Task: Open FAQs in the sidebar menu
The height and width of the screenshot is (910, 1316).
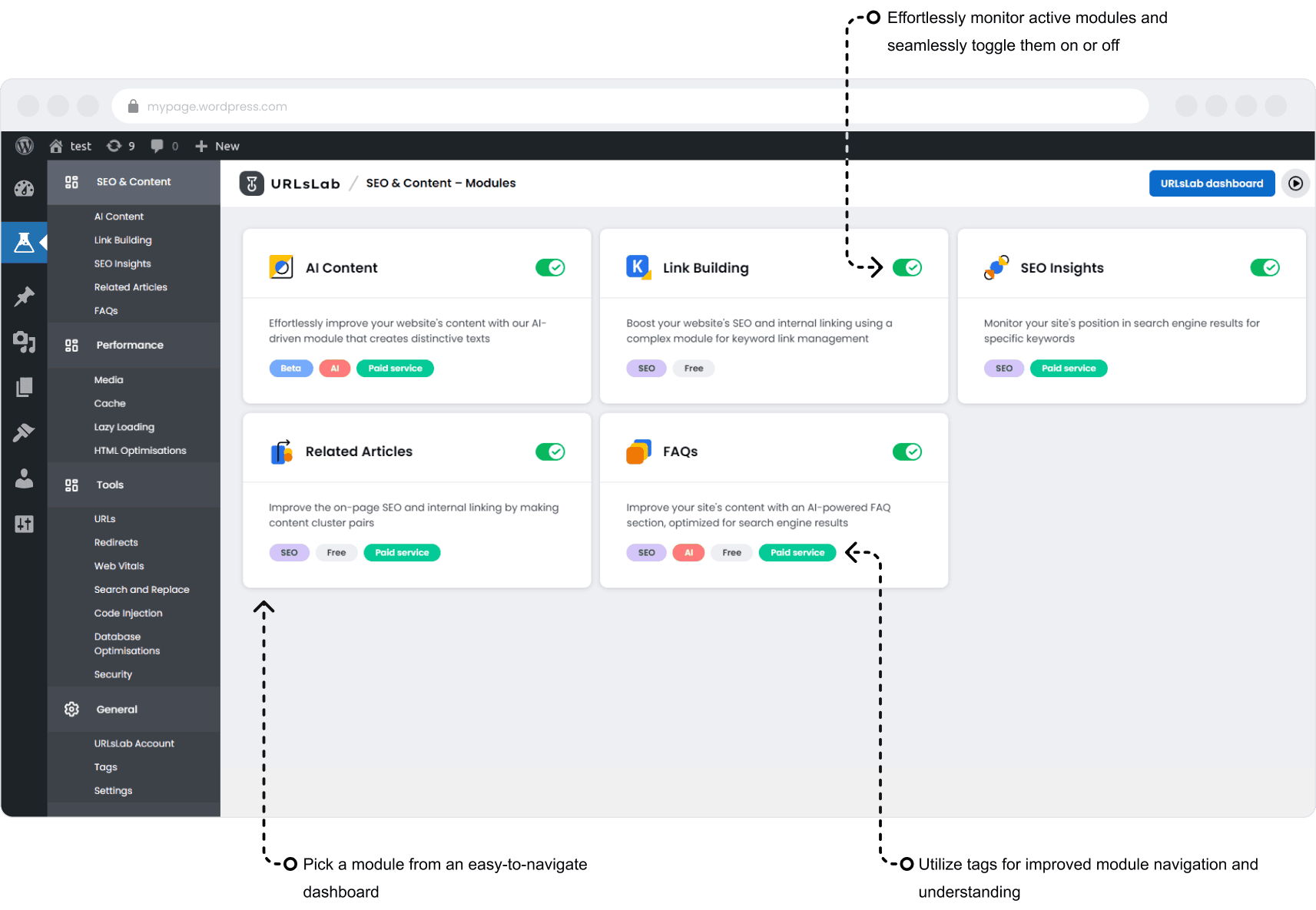Action: [106, 311]
